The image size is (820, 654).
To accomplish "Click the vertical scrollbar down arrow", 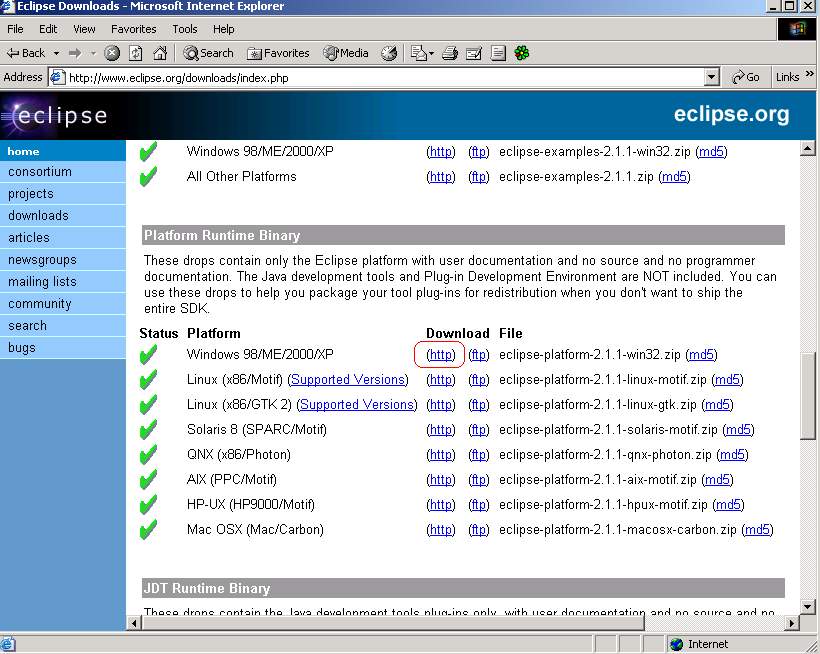I will coord(807,606).
